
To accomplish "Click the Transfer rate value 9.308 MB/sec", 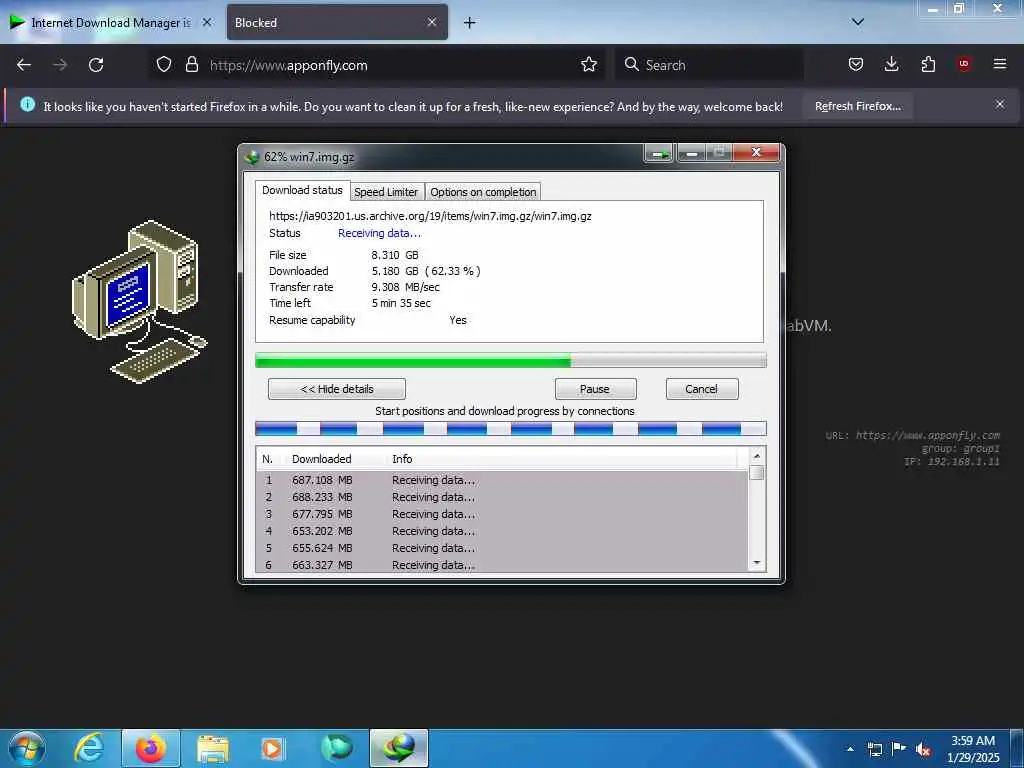I will pyautogui.click(x=406, y=287).
